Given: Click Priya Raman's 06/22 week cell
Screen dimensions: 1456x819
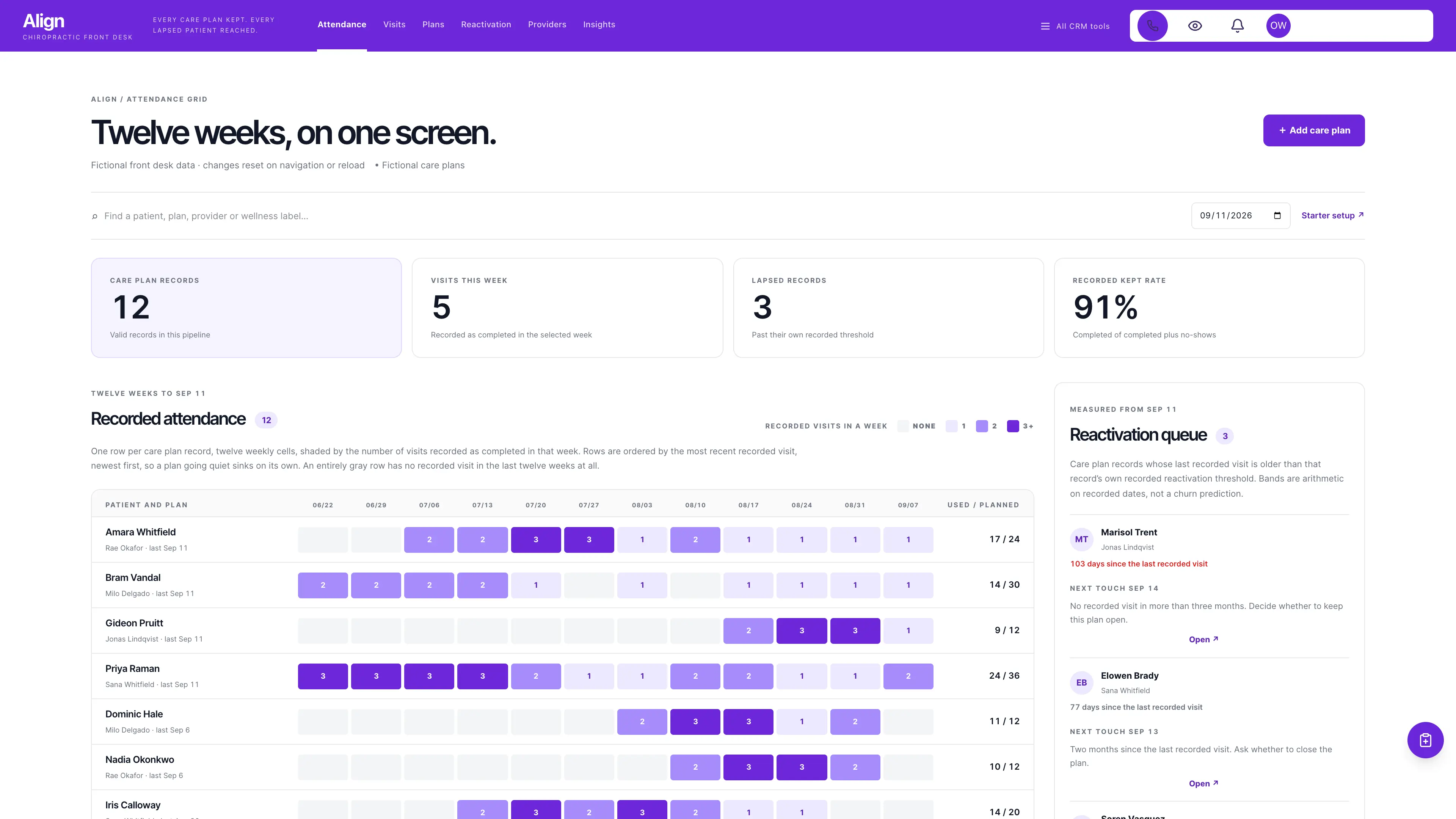Looking at the screenshot, I should click(x=323, y=676).
